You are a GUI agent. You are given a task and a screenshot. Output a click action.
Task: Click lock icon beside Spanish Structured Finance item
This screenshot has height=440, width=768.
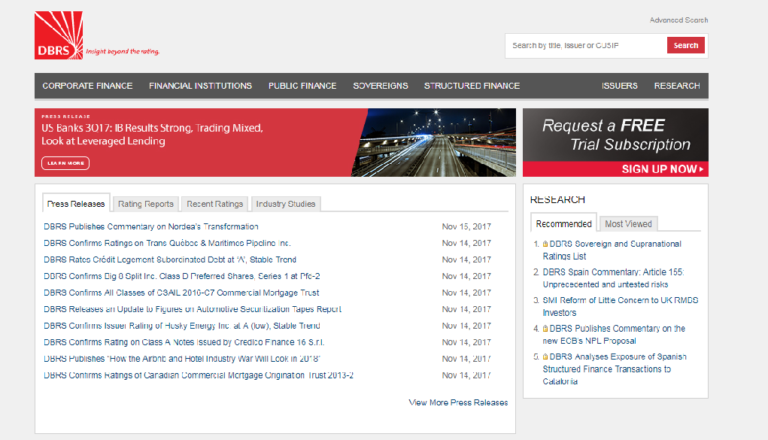coord(545,357)
